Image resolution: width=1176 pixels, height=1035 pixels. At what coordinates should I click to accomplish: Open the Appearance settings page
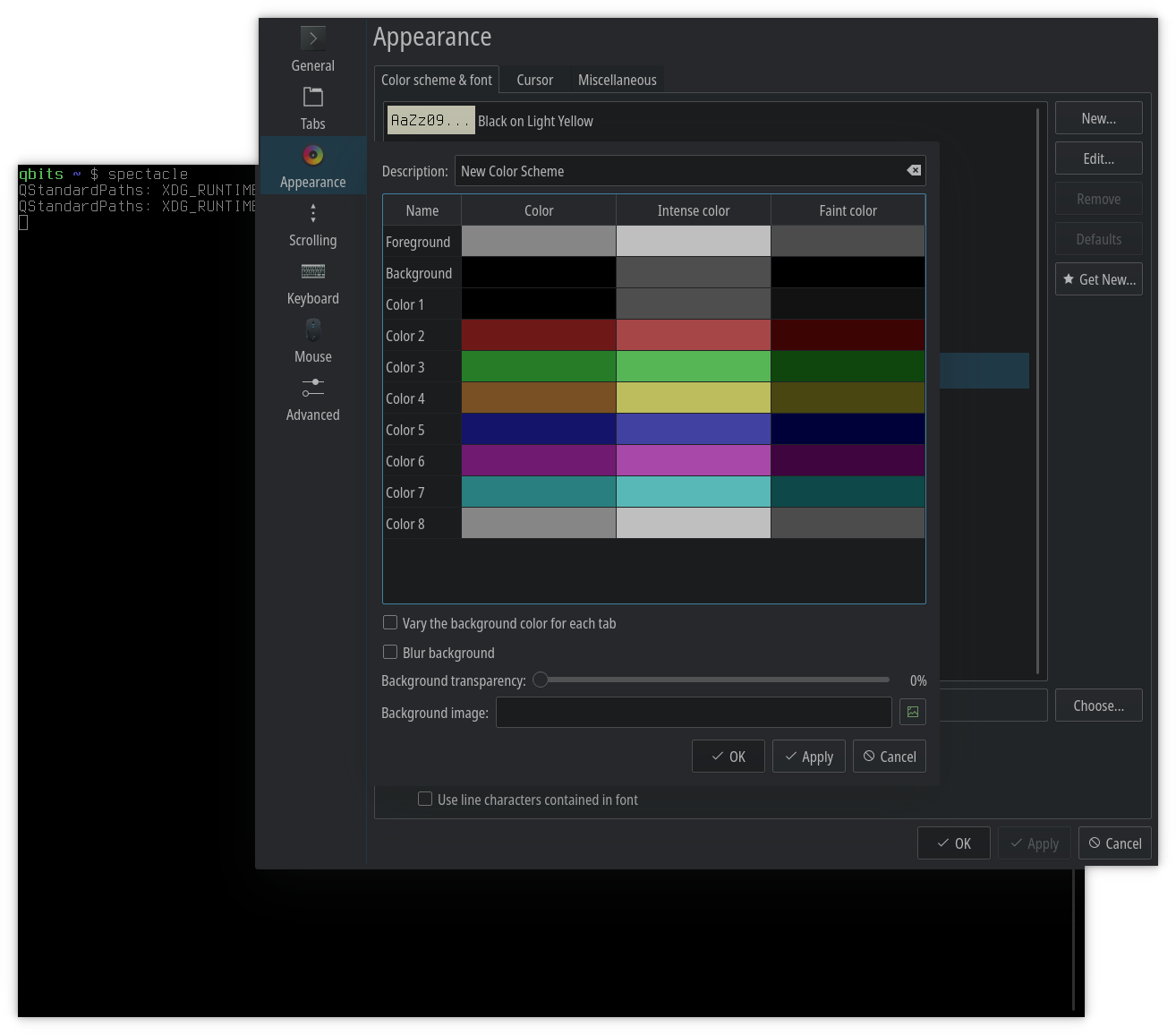click(x=312, y=166)
